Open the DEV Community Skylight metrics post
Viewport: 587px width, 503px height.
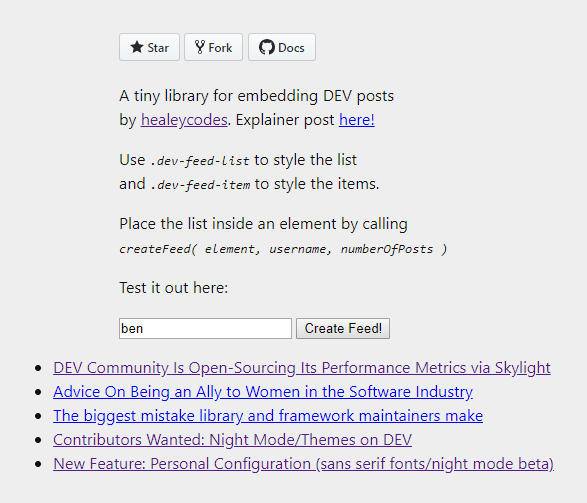pos(302,368)
